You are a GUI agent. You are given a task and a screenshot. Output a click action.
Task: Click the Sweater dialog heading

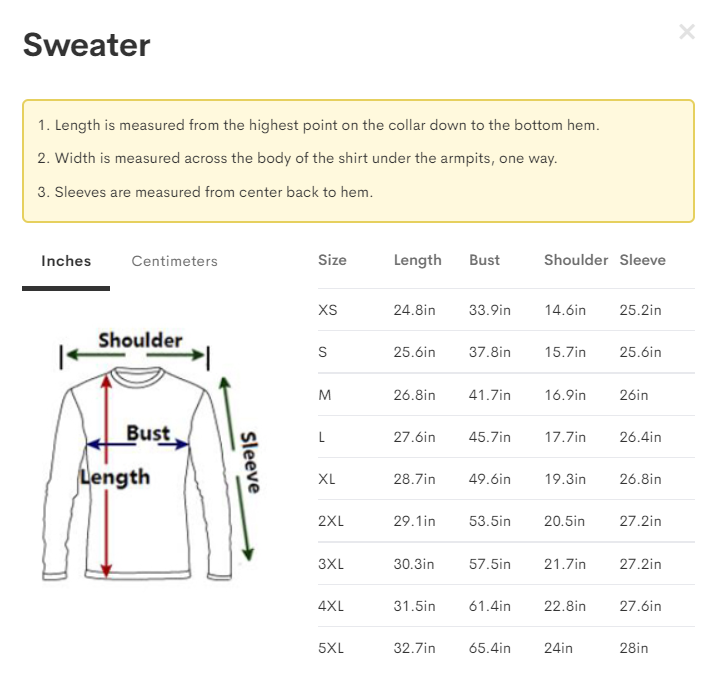(87, 45)
